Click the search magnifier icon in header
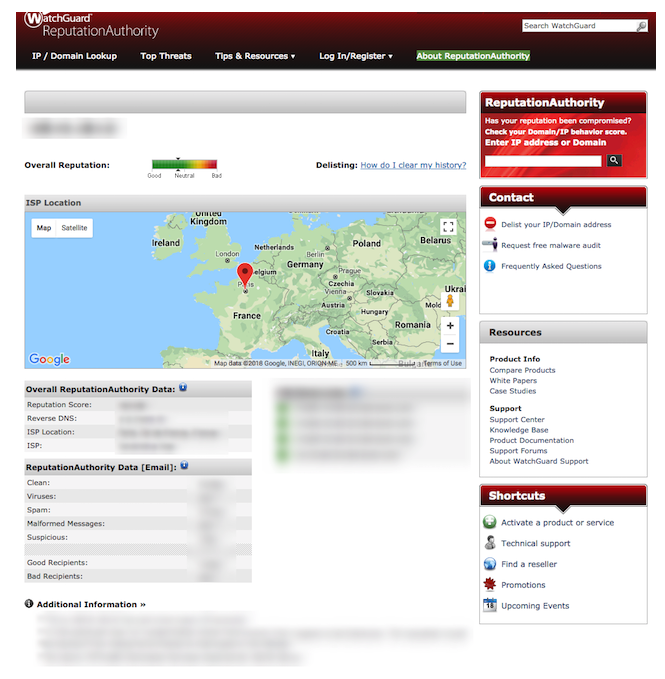Image resolution: width=665 pixels, height=679 pixels. pos(641,26)
